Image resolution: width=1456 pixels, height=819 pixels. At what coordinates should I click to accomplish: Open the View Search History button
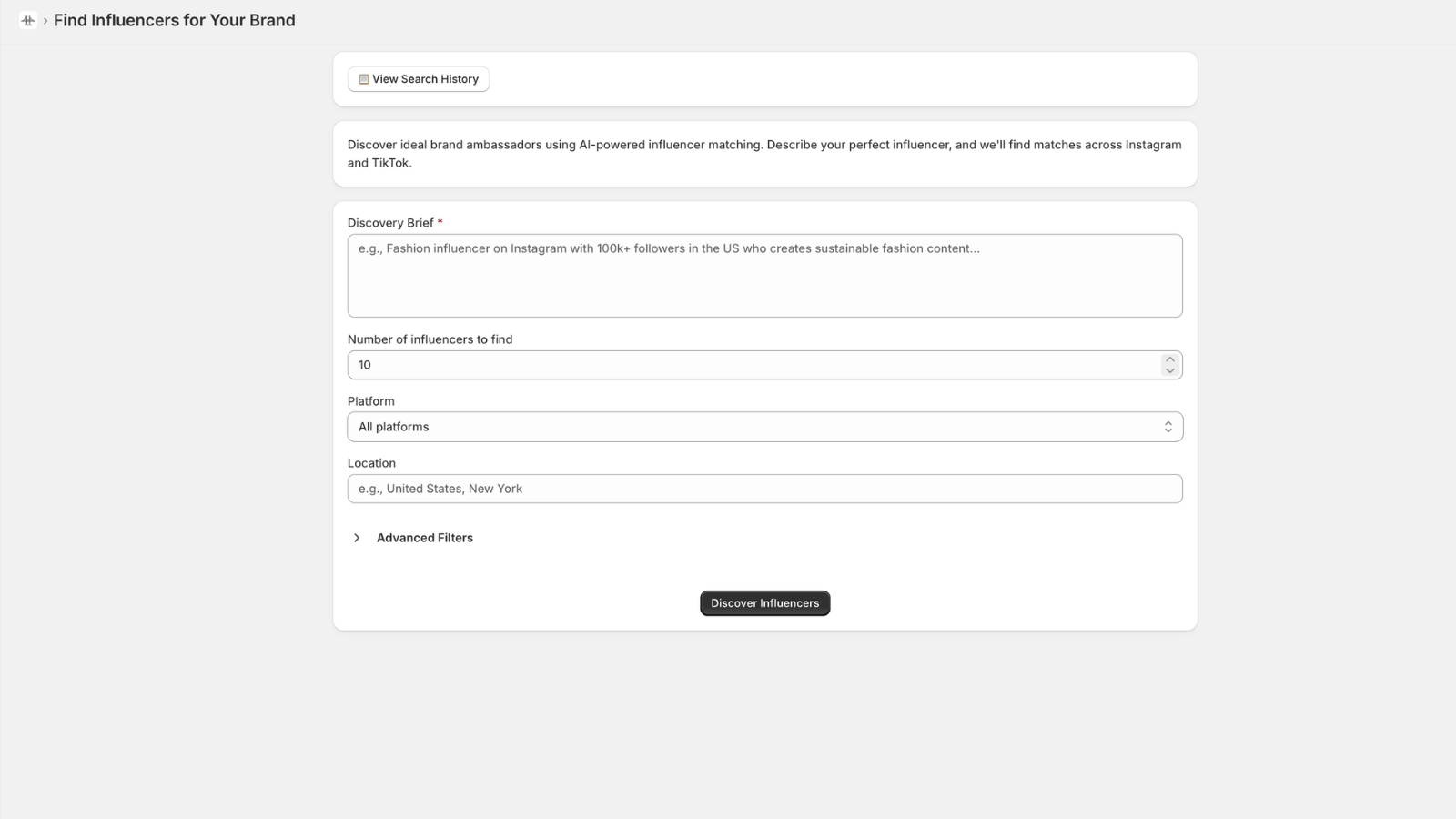pos(419,79)
